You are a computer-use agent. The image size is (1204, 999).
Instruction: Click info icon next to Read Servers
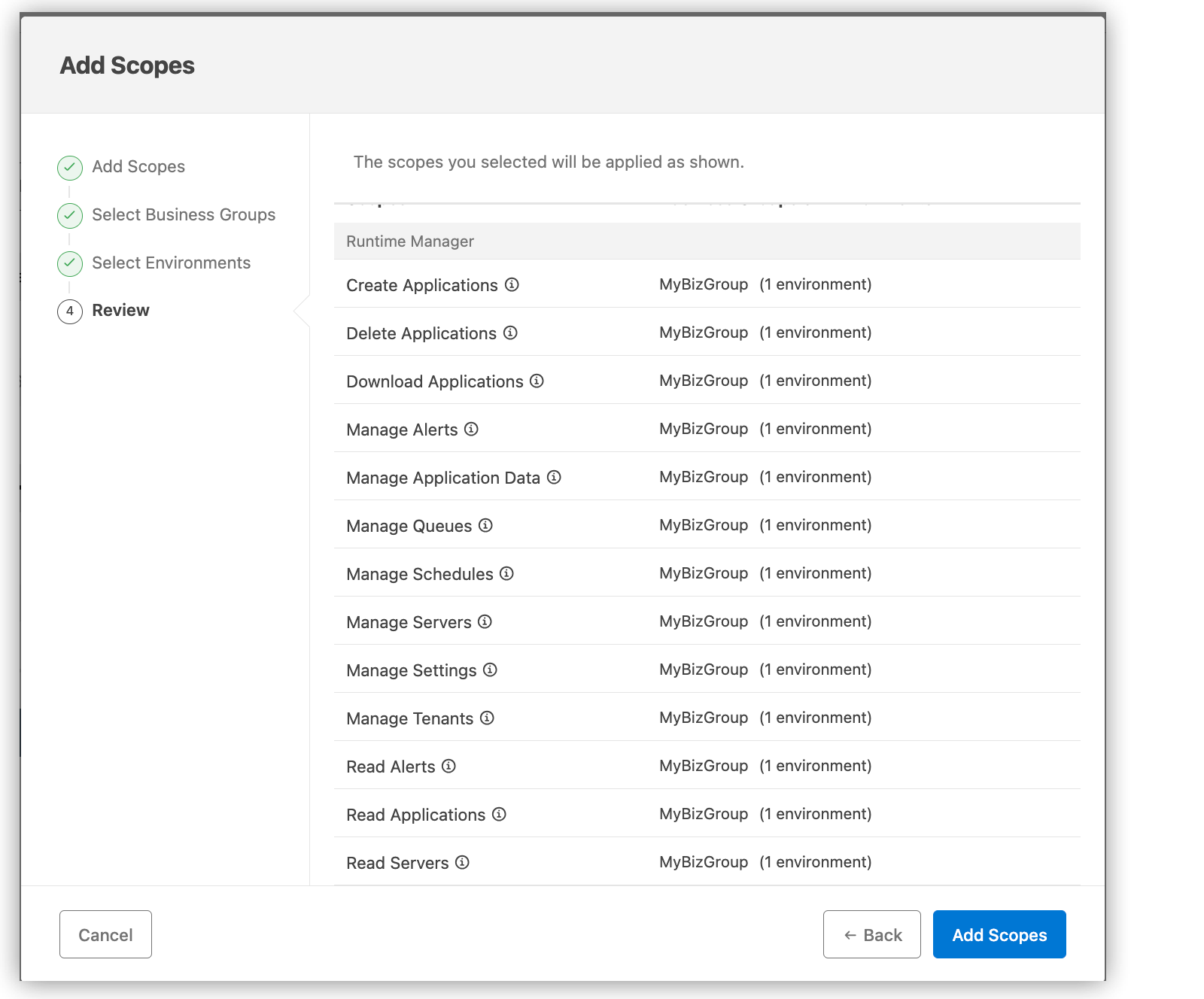[x=462, y=862]
